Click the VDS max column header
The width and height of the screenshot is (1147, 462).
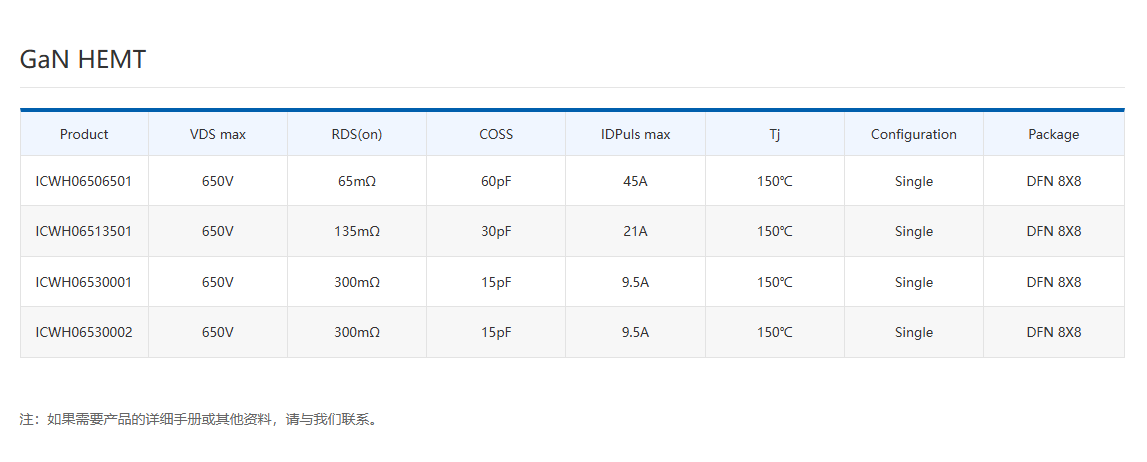click(218, 134)
